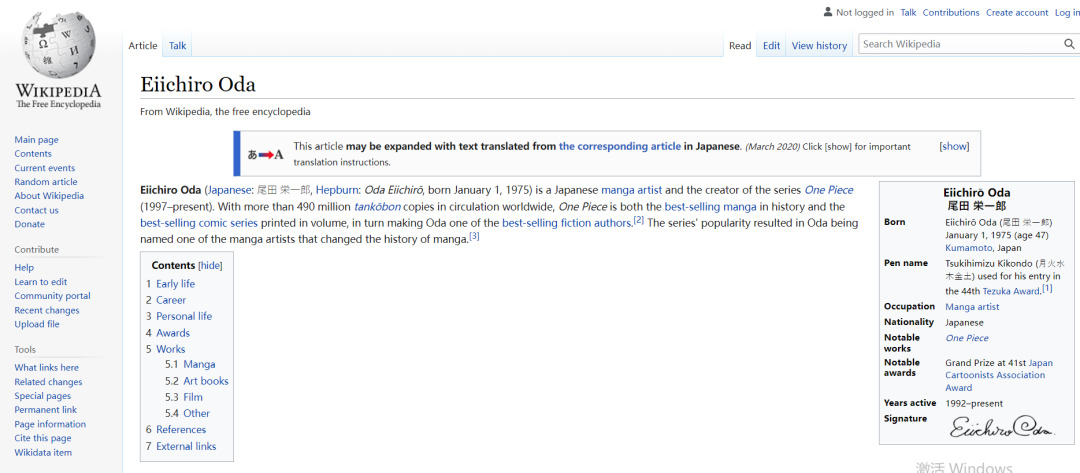
Task: Jump to the Early life section
Action: tap(176, 284)
